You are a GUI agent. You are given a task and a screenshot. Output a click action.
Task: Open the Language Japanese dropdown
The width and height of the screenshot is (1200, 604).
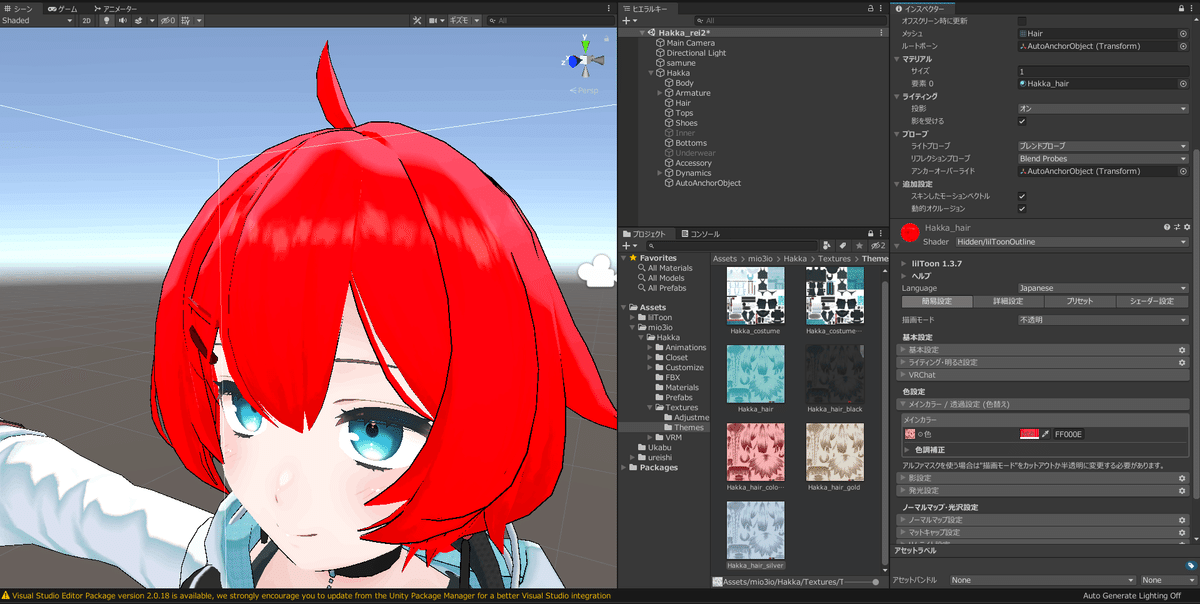[x=1102, y=288]
